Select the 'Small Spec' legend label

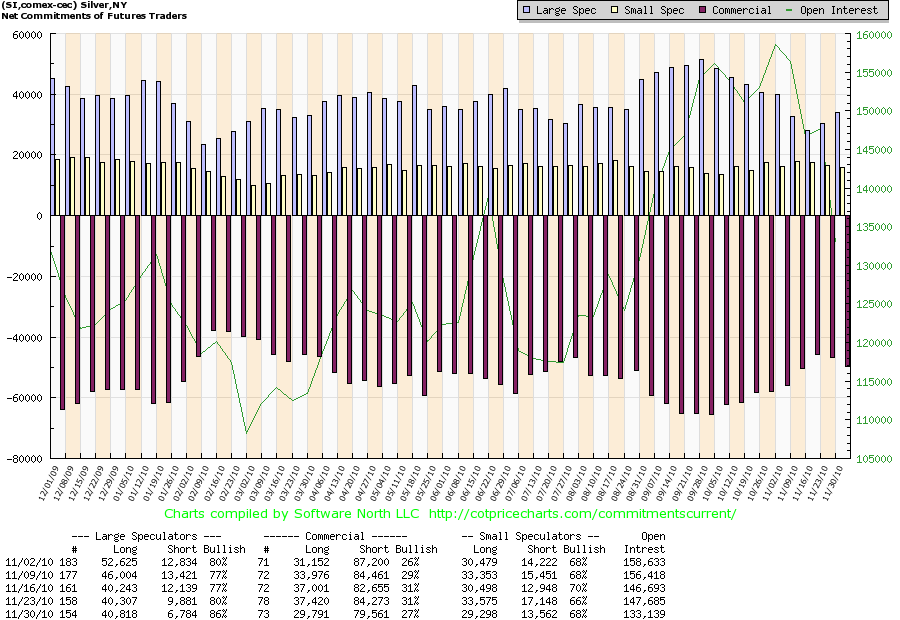654,10
